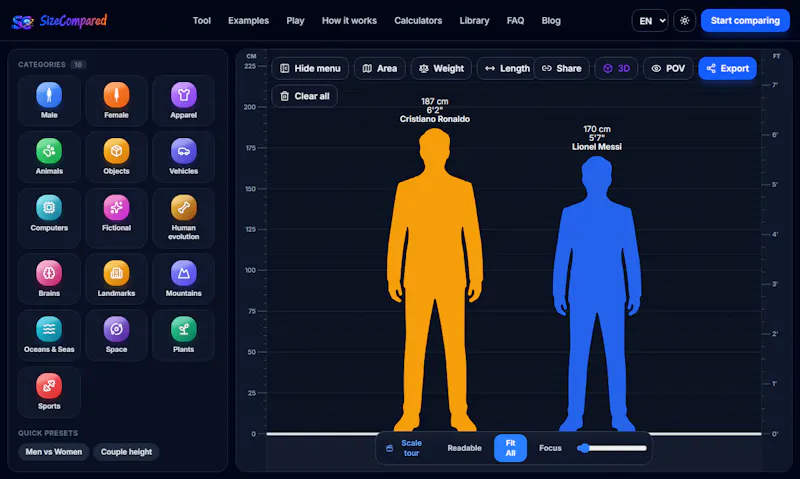Click the 170 cm height label
Screen dimensions: 800x479
pos(597,129)
